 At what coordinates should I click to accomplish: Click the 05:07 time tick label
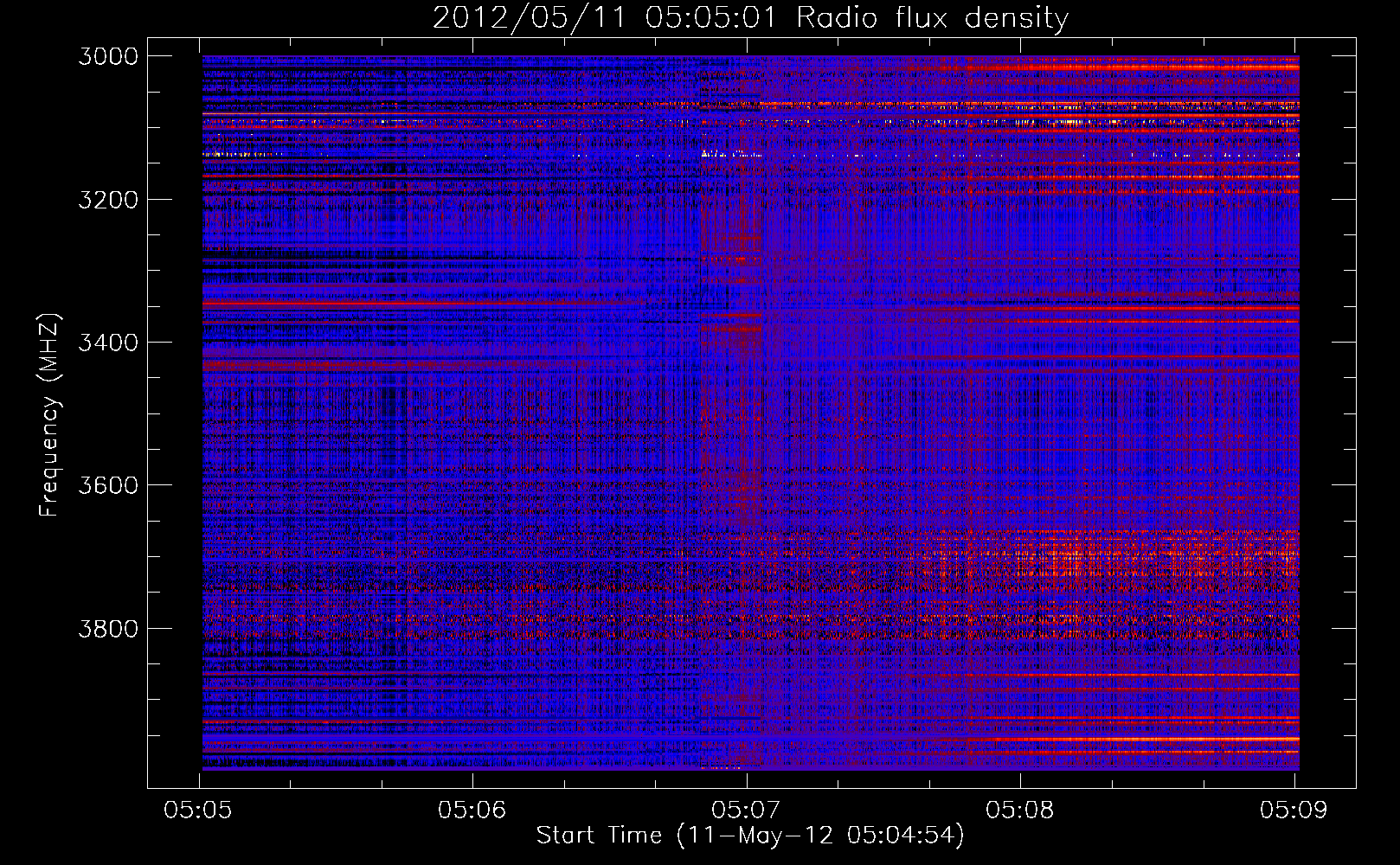click(x=746, y=810)
